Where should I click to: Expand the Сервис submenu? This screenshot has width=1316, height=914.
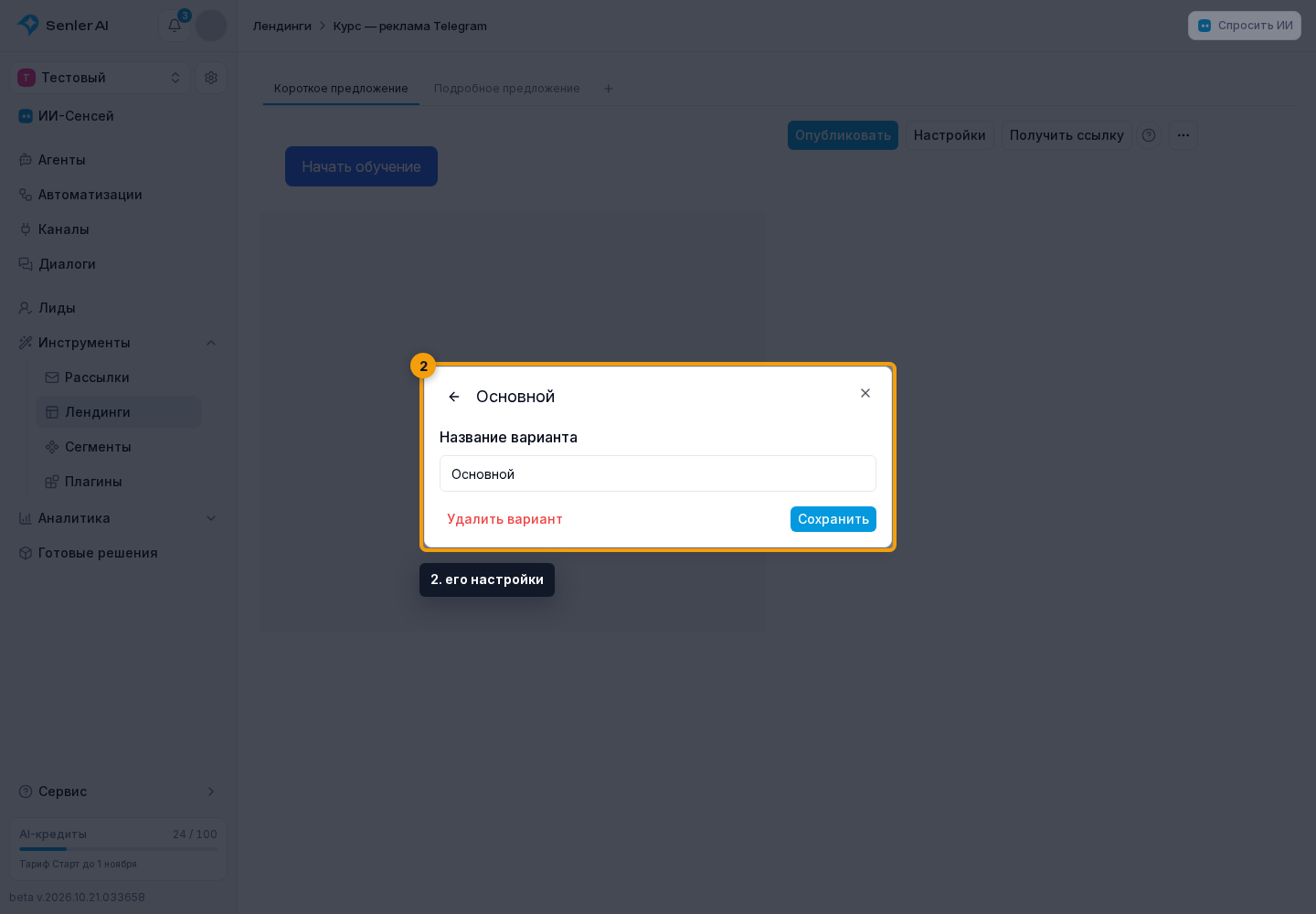pos(118,792)
